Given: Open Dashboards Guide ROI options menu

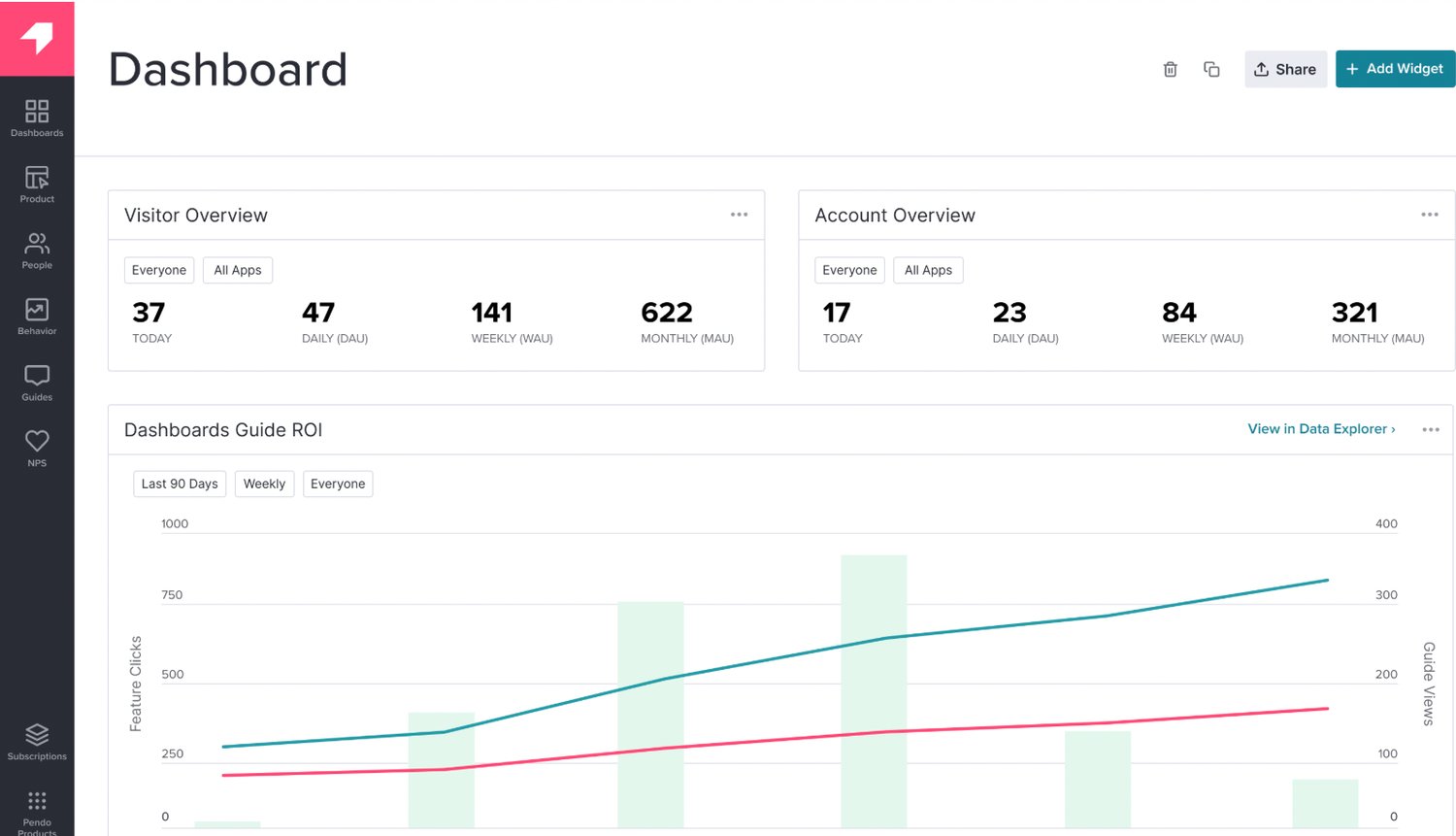Looking at the screenshot, I should tap(1431, 429).
